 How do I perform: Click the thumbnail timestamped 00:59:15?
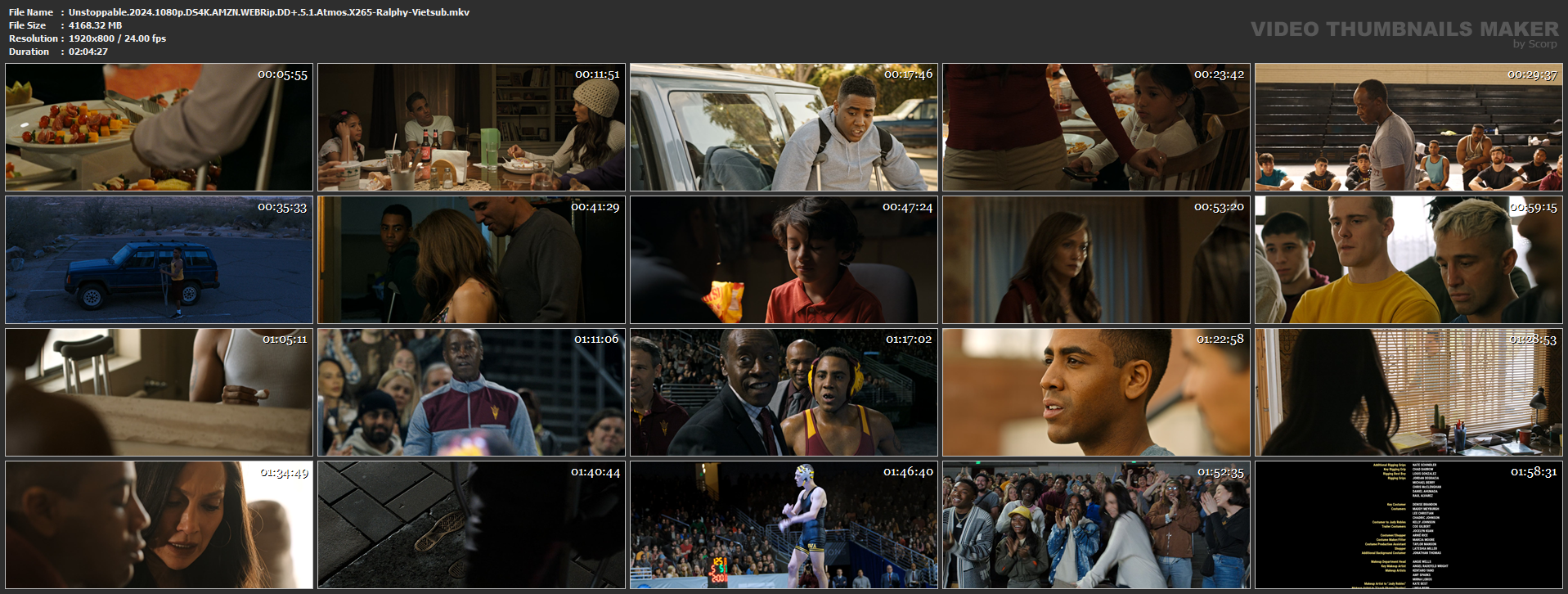tap(1409, 259)
